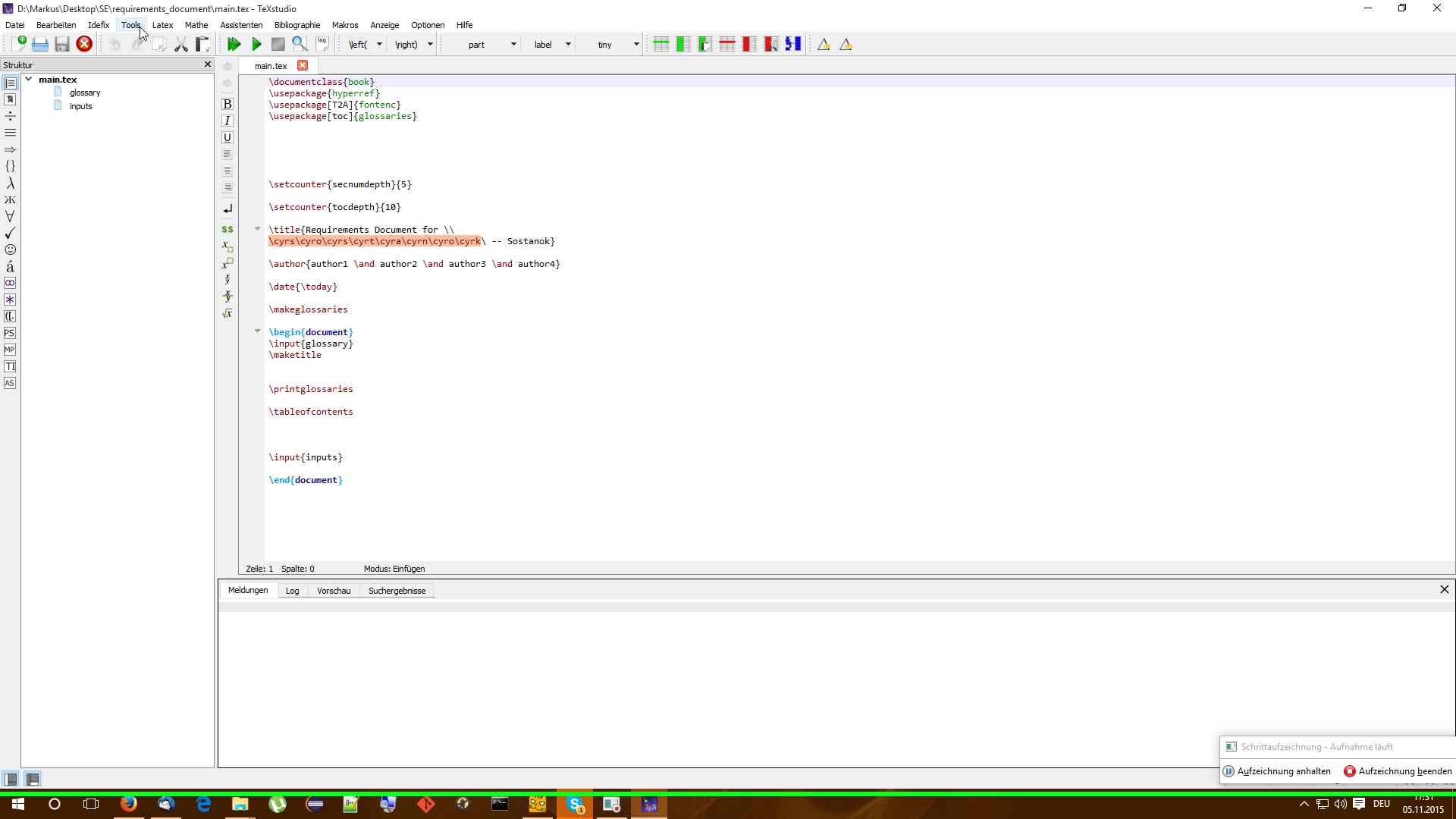Insert inline math with the $$ icon
Viewport: 1456px width, 819px height.
click(x=227, y=229)
